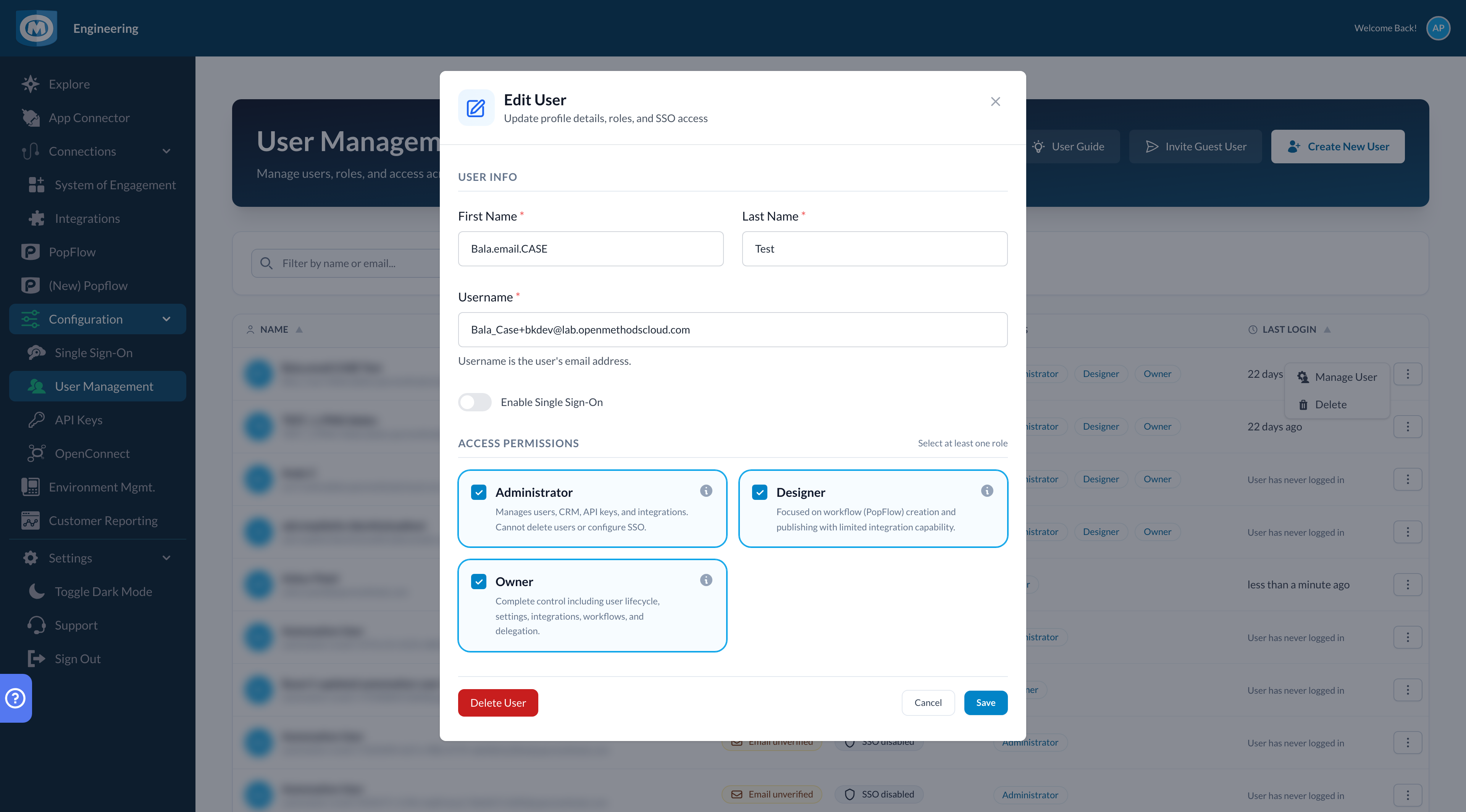Click Sign Out in the sidebar

97,659
